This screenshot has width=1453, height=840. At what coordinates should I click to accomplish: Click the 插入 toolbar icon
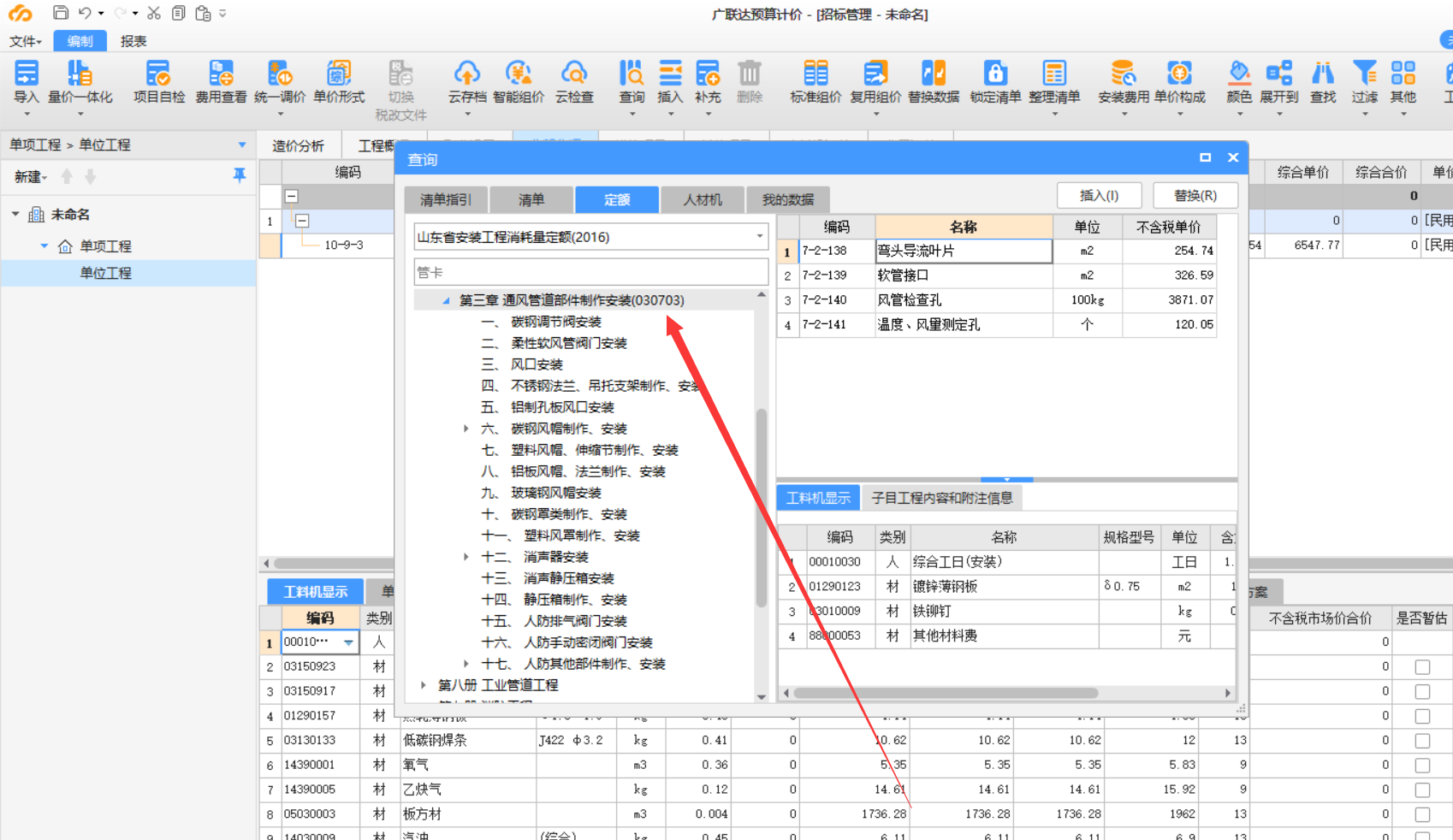(670, 74)
